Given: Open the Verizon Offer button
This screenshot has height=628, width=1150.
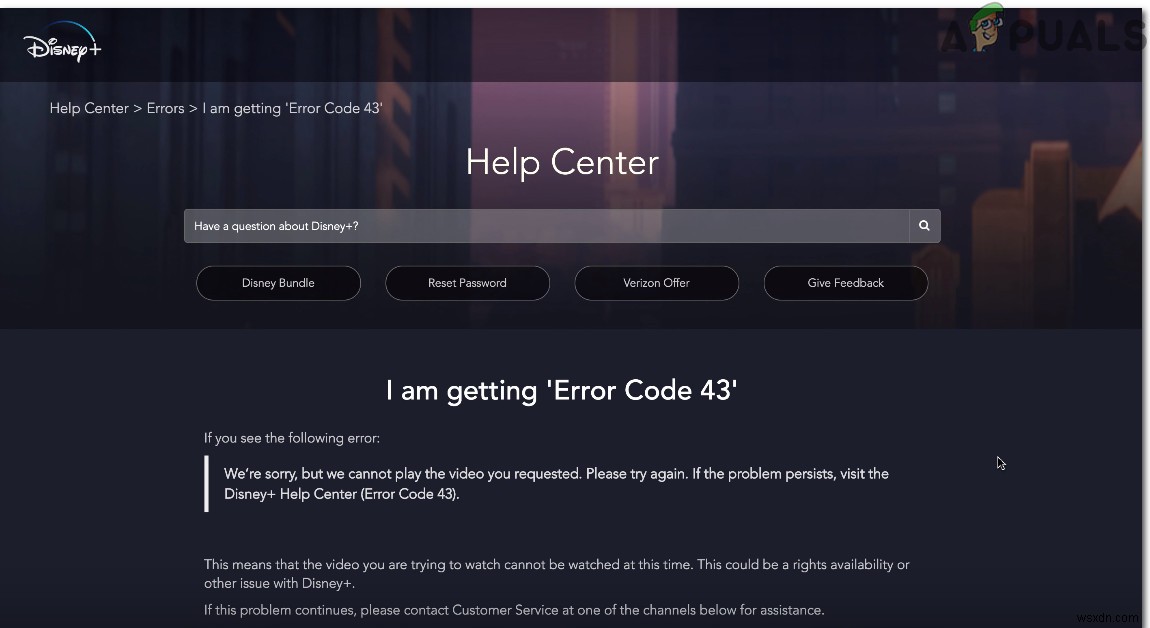Looking at the screenshot, I should (x=656, y=283).
